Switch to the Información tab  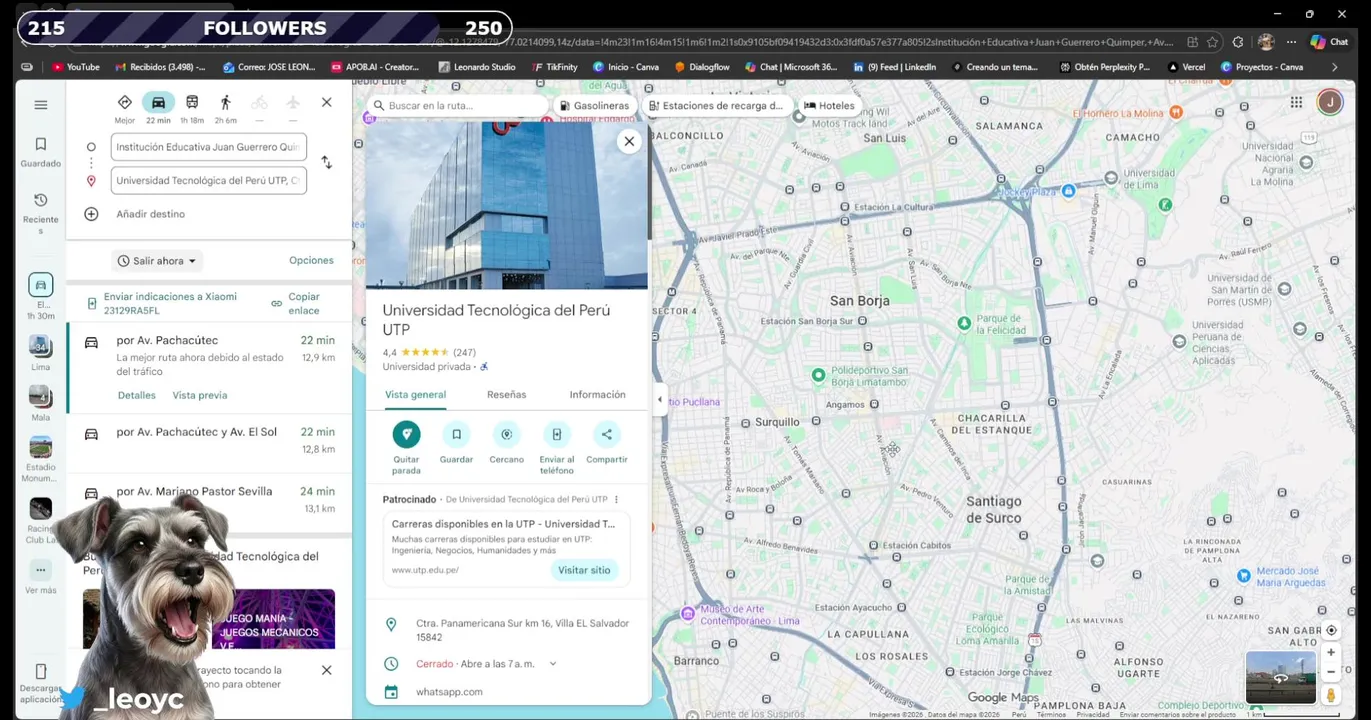pos(597,395)
